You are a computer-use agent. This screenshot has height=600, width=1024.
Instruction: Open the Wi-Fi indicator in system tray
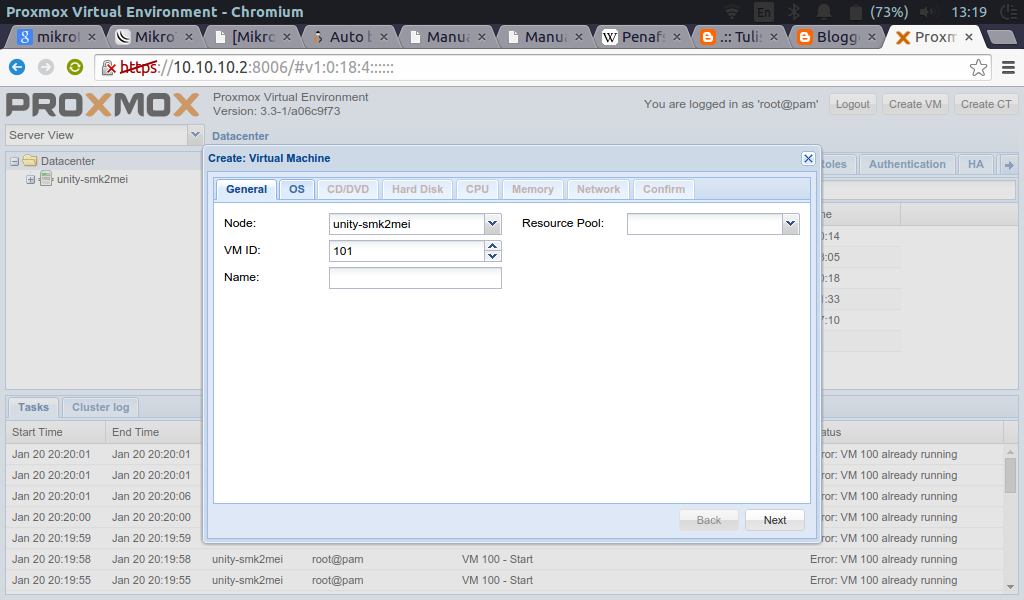(732, 12)
